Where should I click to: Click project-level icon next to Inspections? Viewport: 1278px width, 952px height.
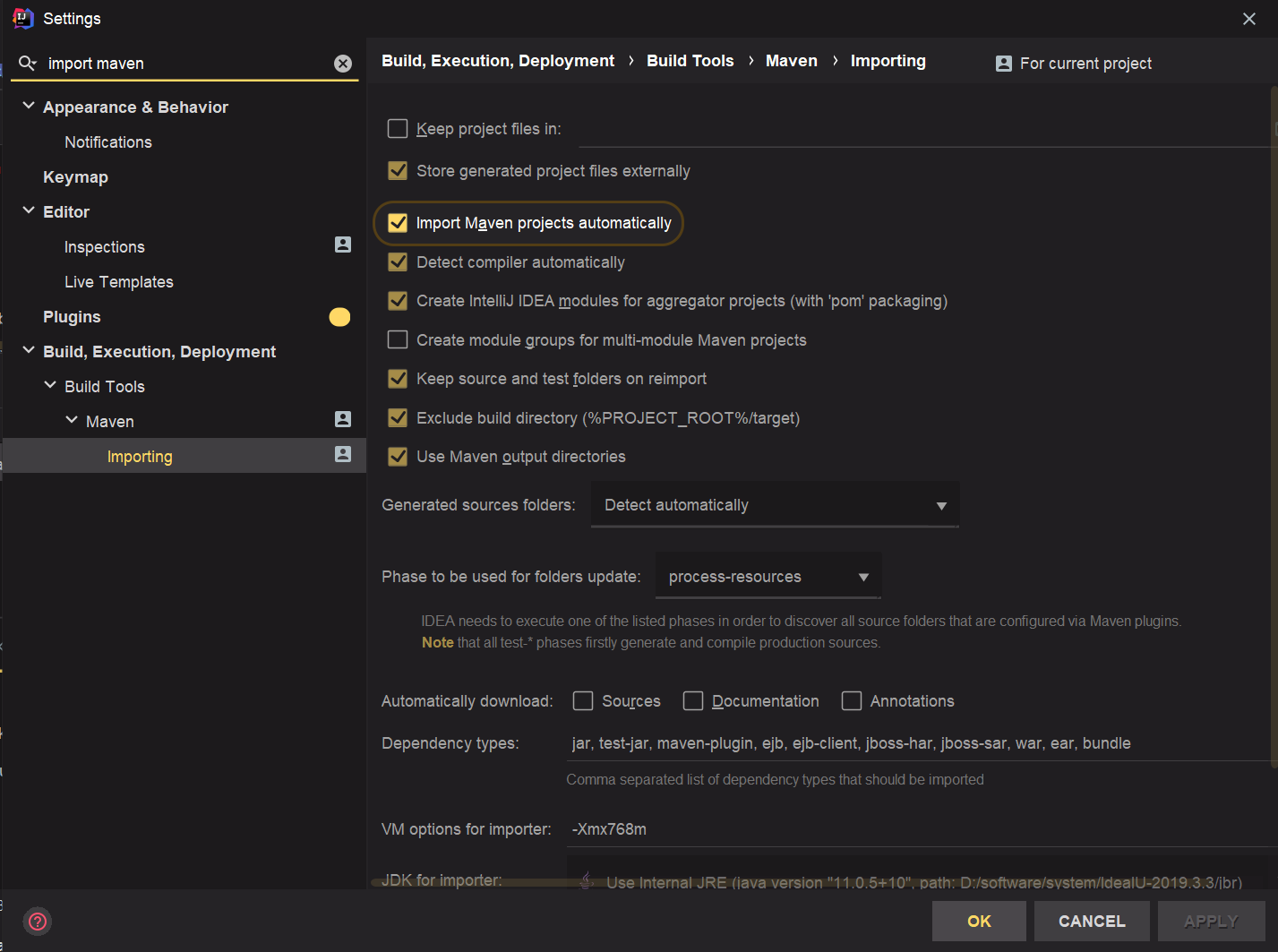click(x=343, y=244)
